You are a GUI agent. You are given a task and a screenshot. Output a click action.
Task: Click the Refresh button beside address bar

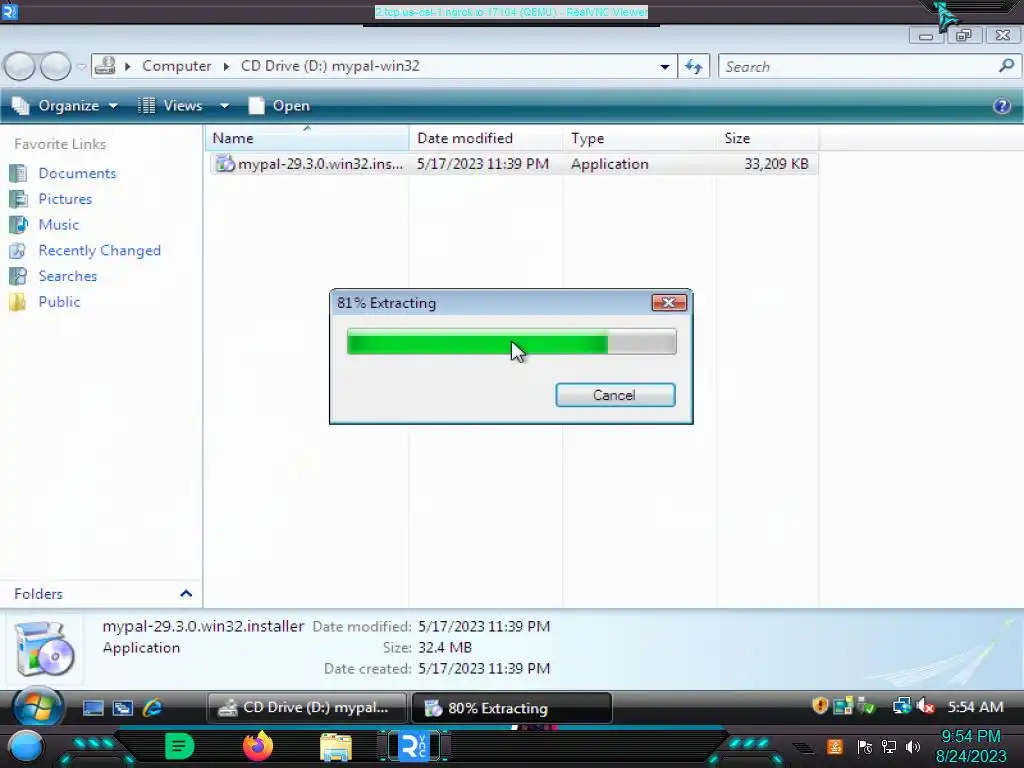pyautogui.click(x=694, y=67)
